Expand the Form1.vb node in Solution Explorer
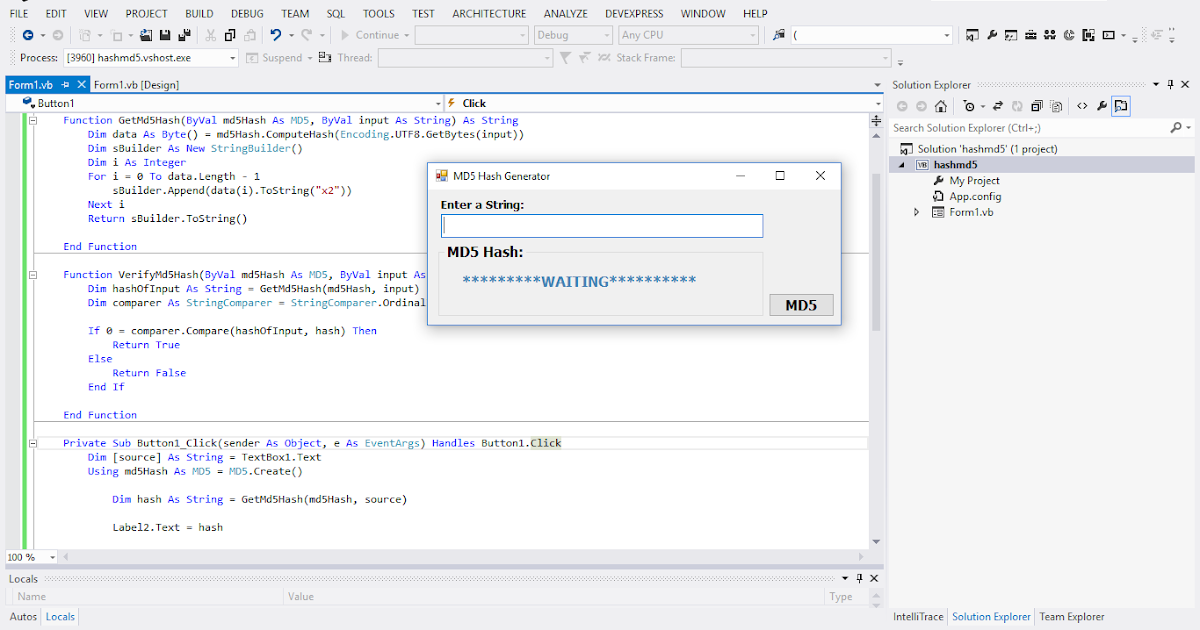Screen dimensions: 1200x630 pos(916,212)
